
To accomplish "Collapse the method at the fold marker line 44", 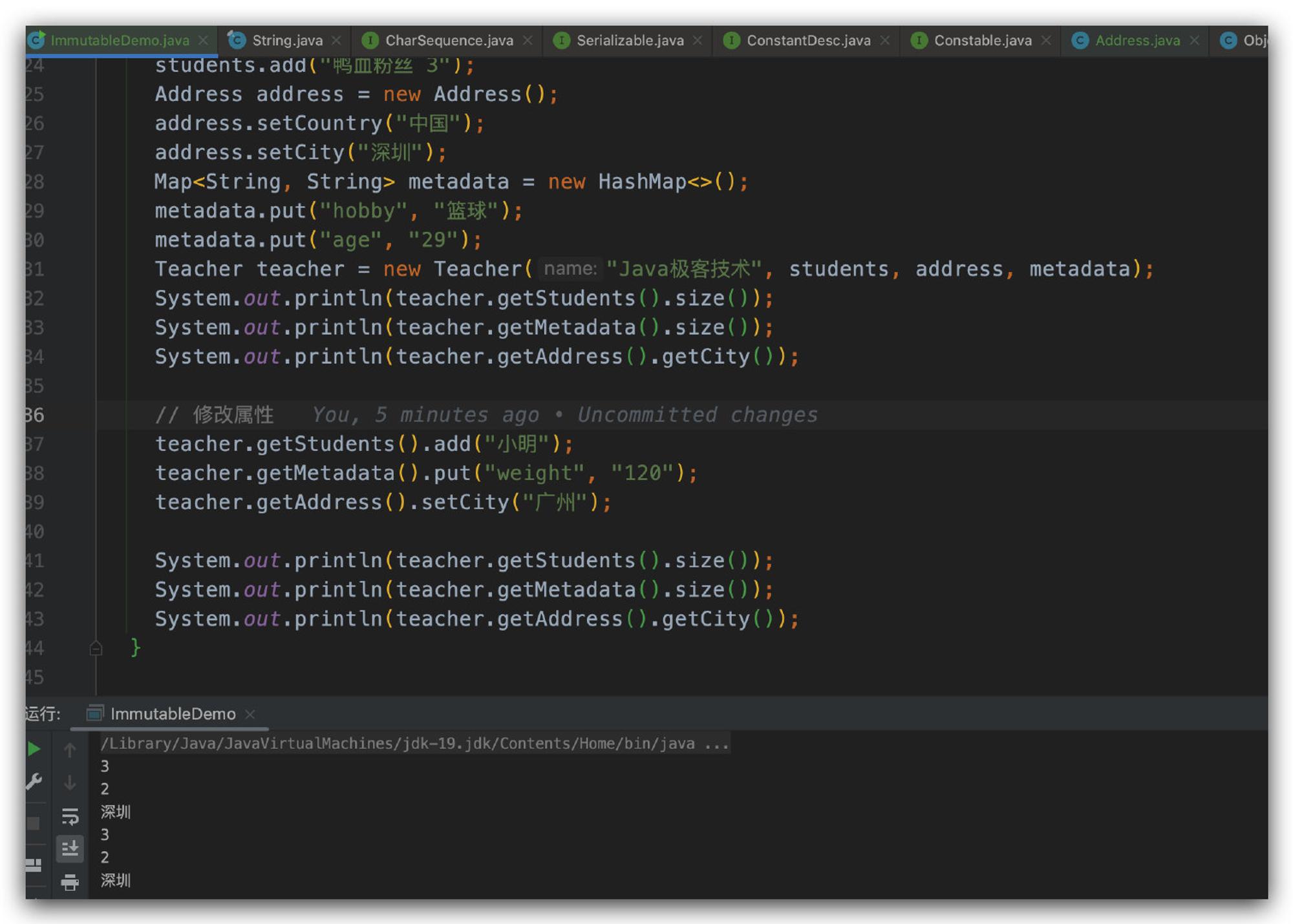I will click(96, 647).
